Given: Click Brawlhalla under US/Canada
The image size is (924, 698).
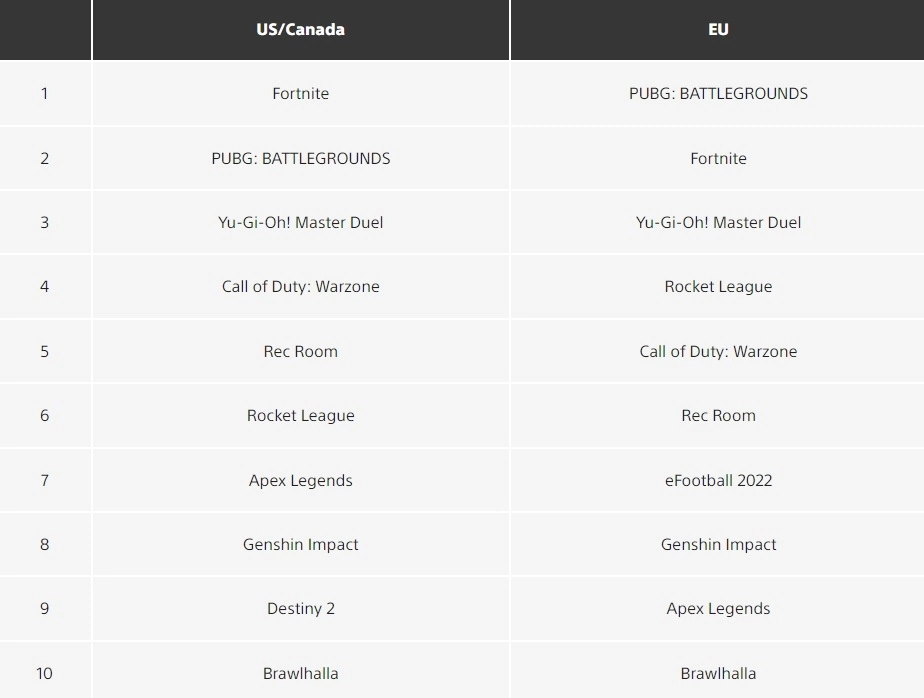Looking at the screenshot, I should 300,673.
